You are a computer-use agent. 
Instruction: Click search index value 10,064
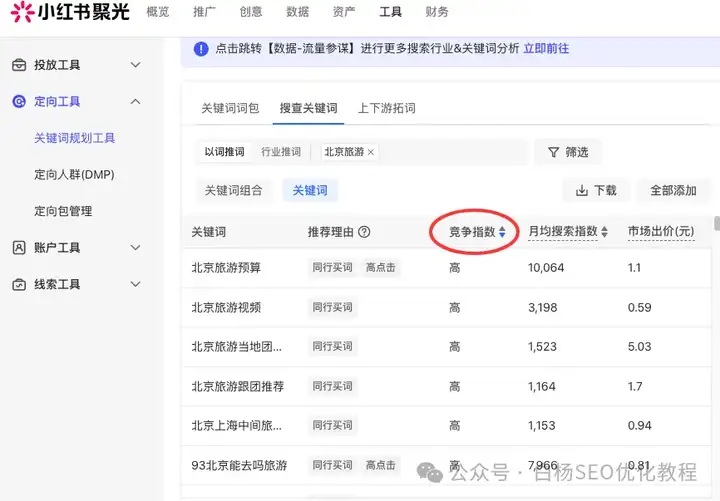coord(546,268)
